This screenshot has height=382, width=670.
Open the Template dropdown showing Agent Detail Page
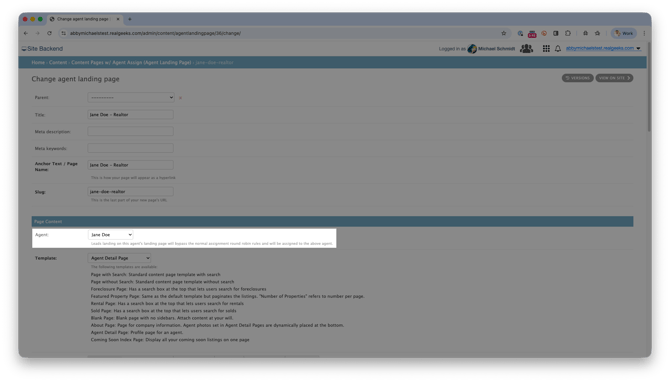119,258
